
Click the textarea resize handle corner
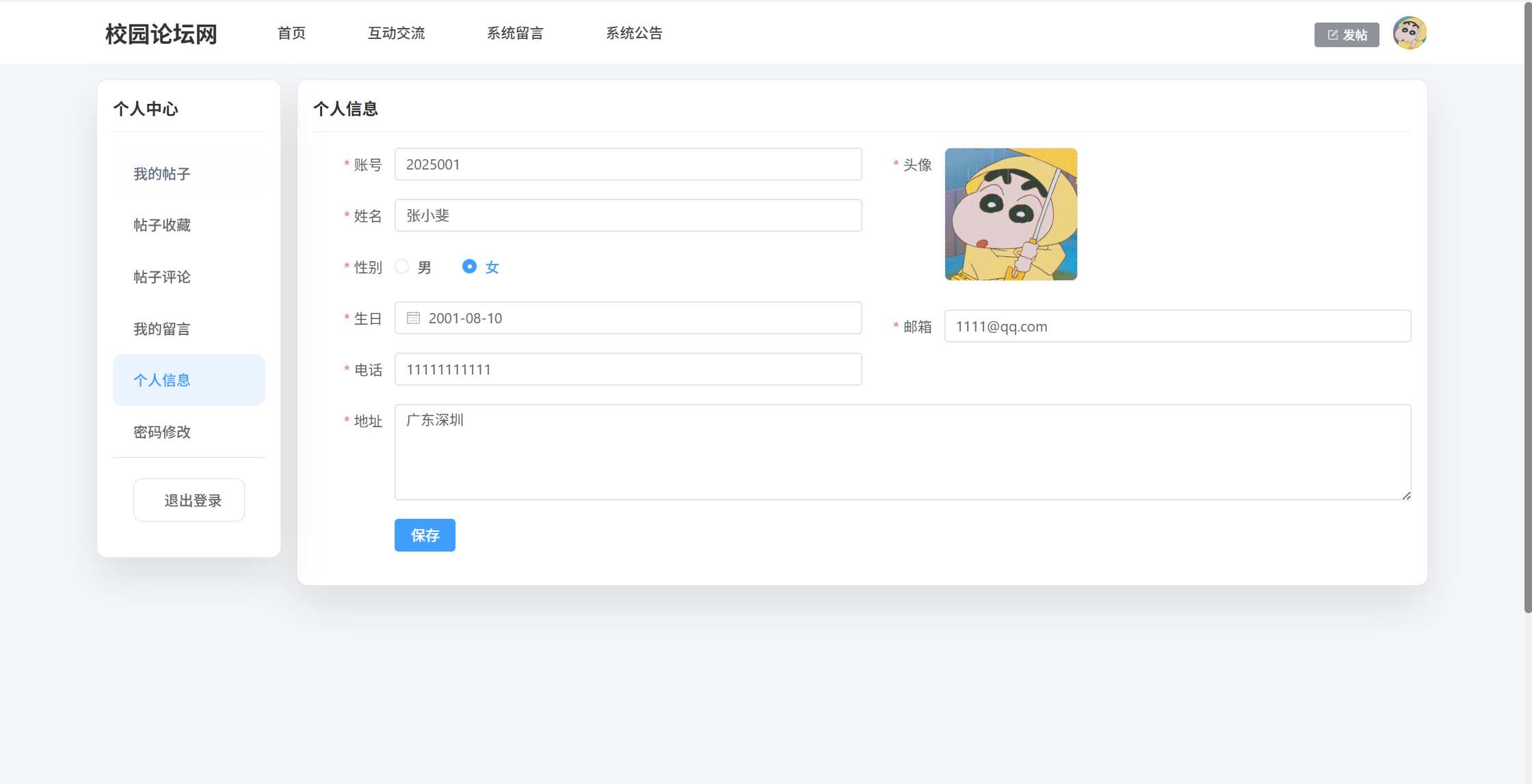point(1406,496)
